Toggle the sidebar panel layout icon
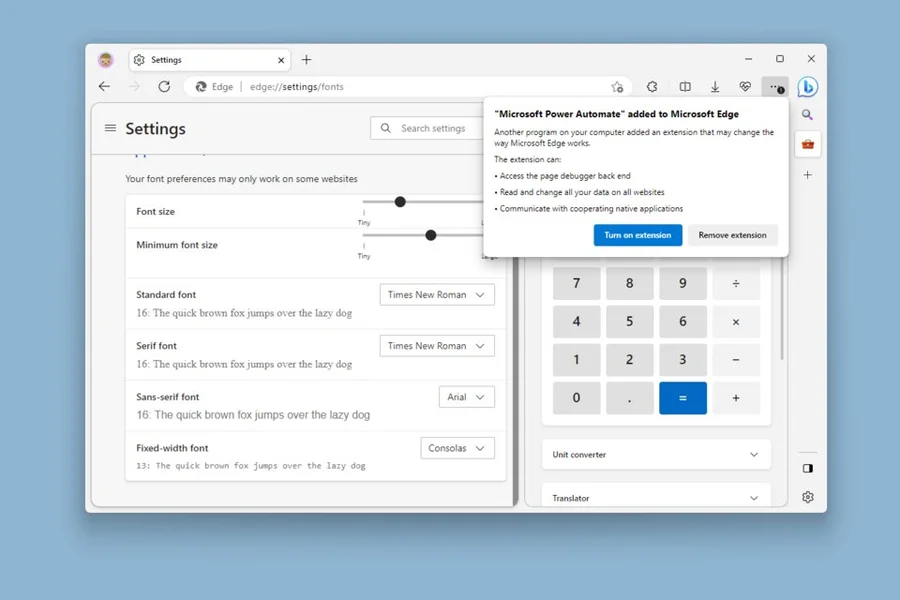900x600 pixels. point(808,469)
